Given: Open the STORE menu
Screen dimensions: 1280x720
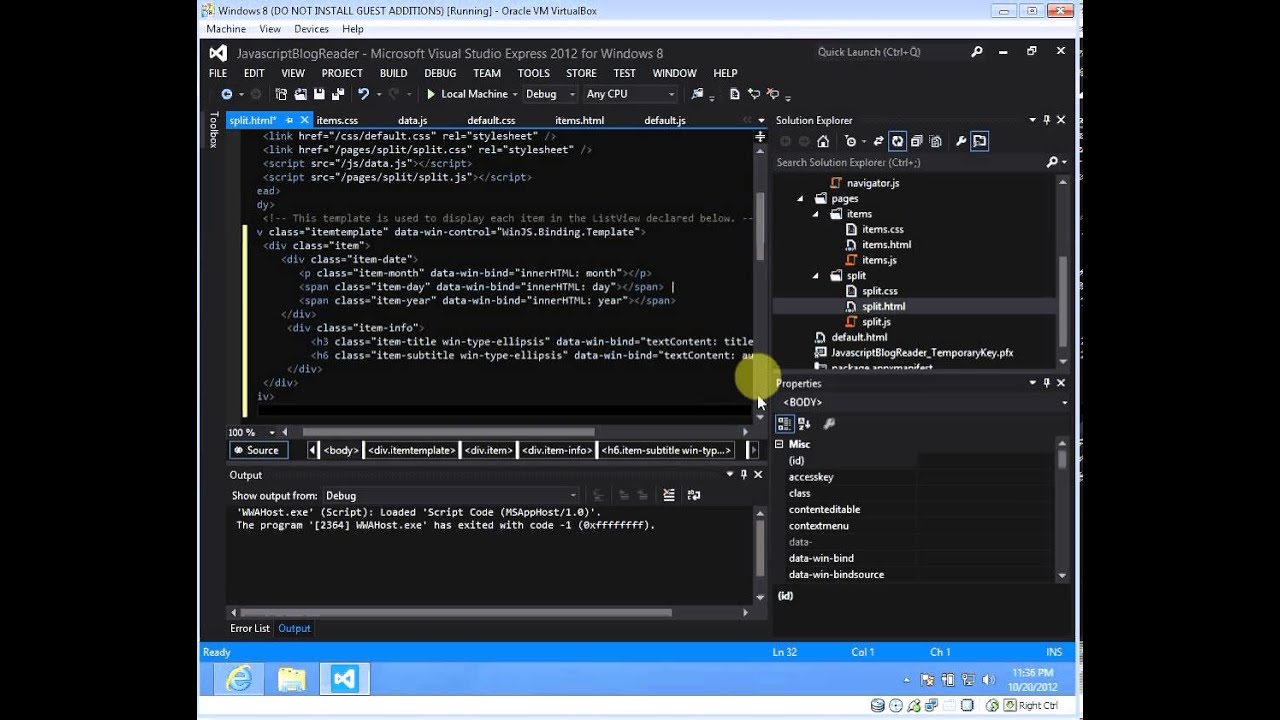Looking at the screenshot, I should tap(581, 73).
